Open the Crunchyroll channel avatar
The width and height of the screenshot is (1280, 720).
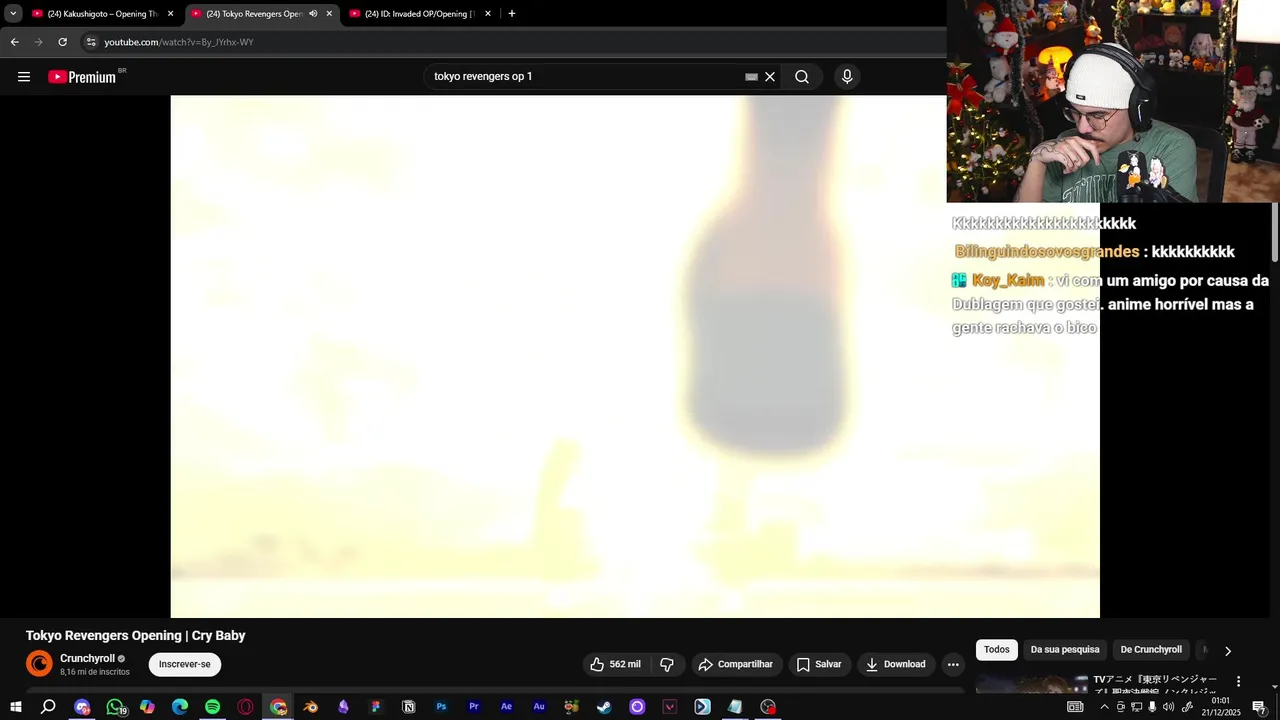click(39, 664)
